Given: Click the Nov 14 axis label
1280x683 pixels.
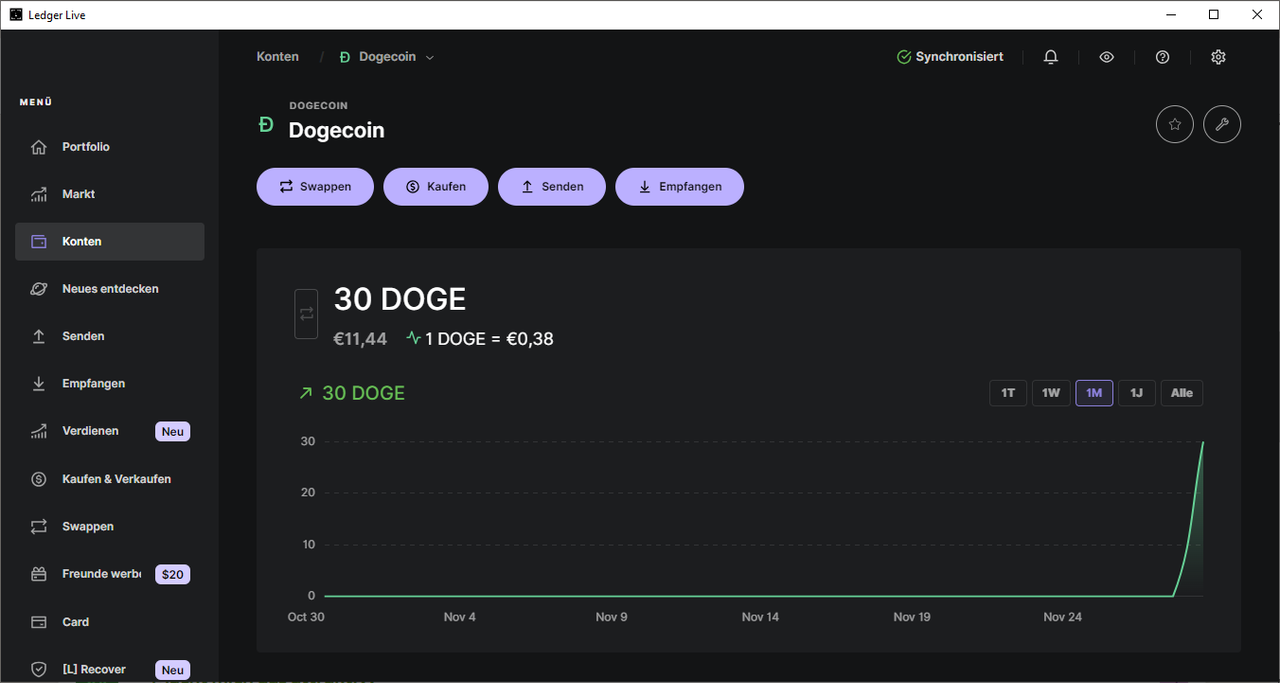Looking at the screenshot, I should tap(760, 617).
